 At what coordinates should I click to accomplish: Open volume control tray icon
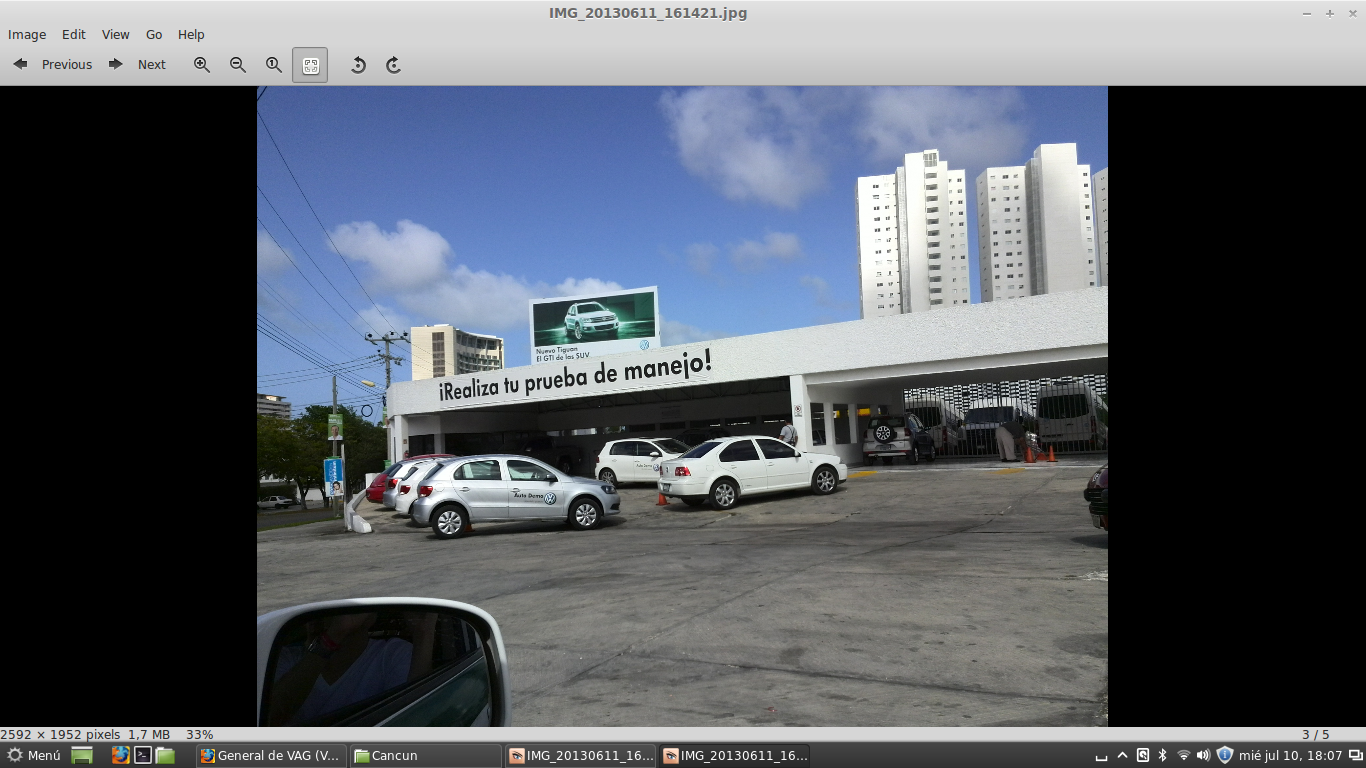point(1203,755)
